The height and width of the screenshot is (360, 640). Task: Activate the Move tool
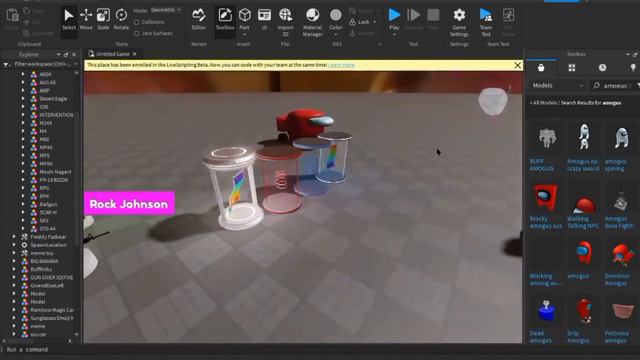pyautogui.click(x=86, y=20)
